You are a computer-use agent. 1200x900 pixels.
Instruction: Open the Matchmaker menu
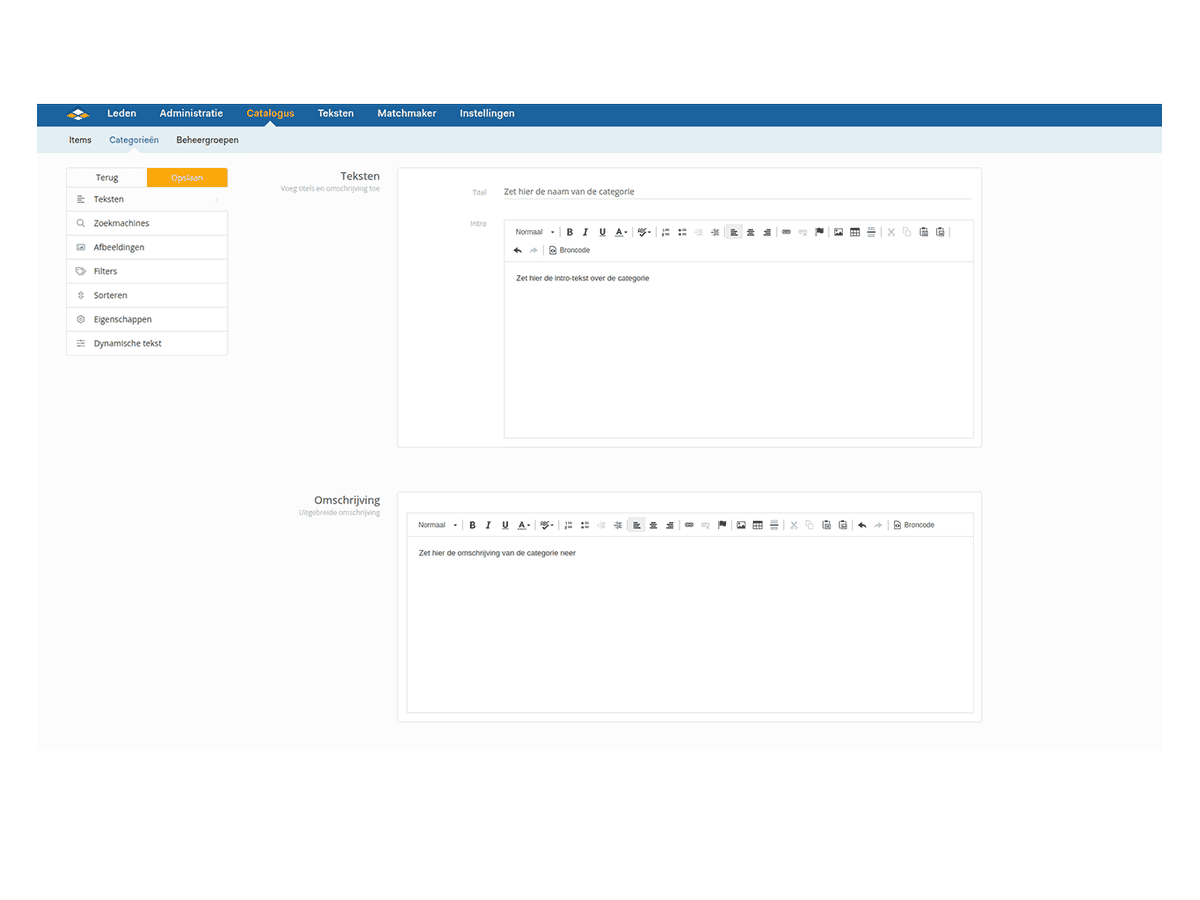tap(406, 113)
